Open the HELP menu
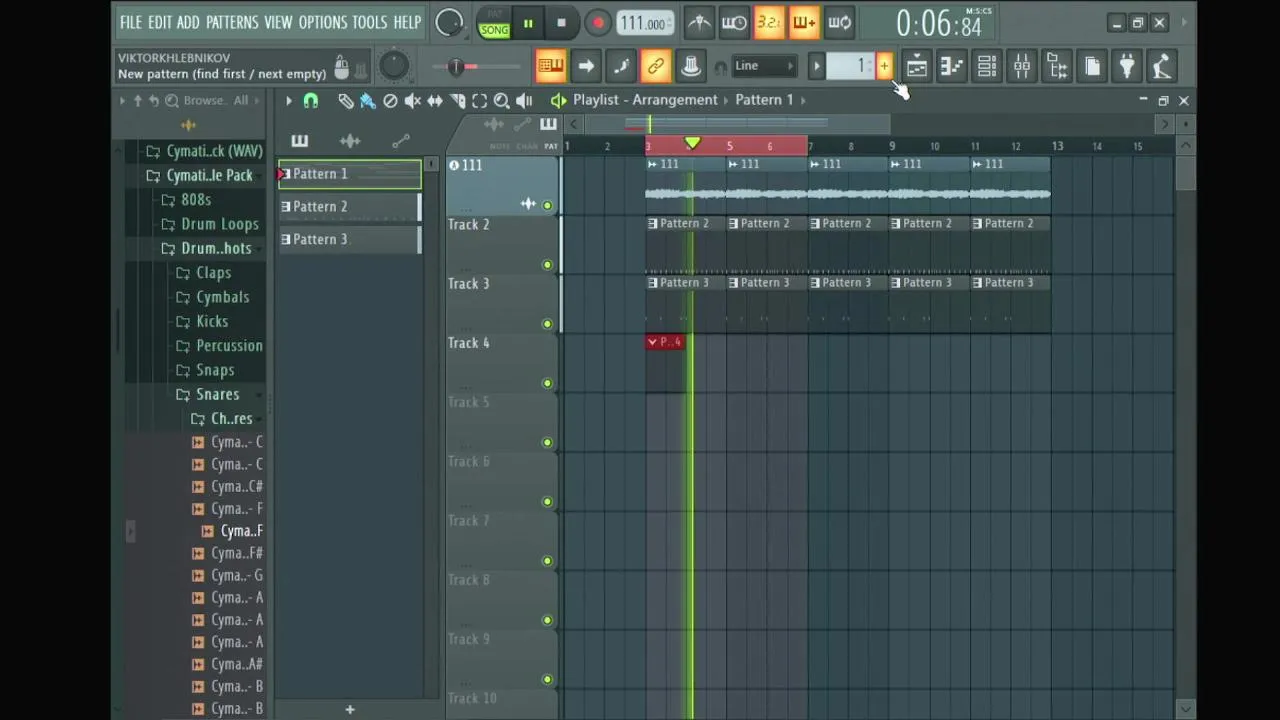This screenshot has height=720, width=1280. point(407,22)
